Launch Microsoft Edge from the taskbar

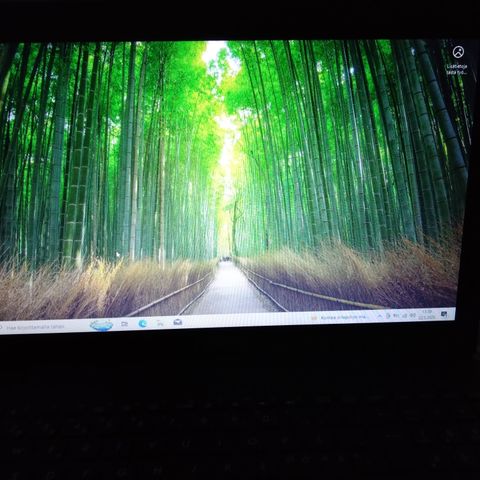click(x=143, y=323)
